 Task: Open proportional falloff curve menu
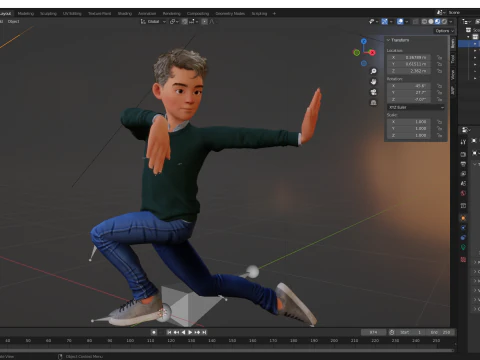click(x=212, y=21)
